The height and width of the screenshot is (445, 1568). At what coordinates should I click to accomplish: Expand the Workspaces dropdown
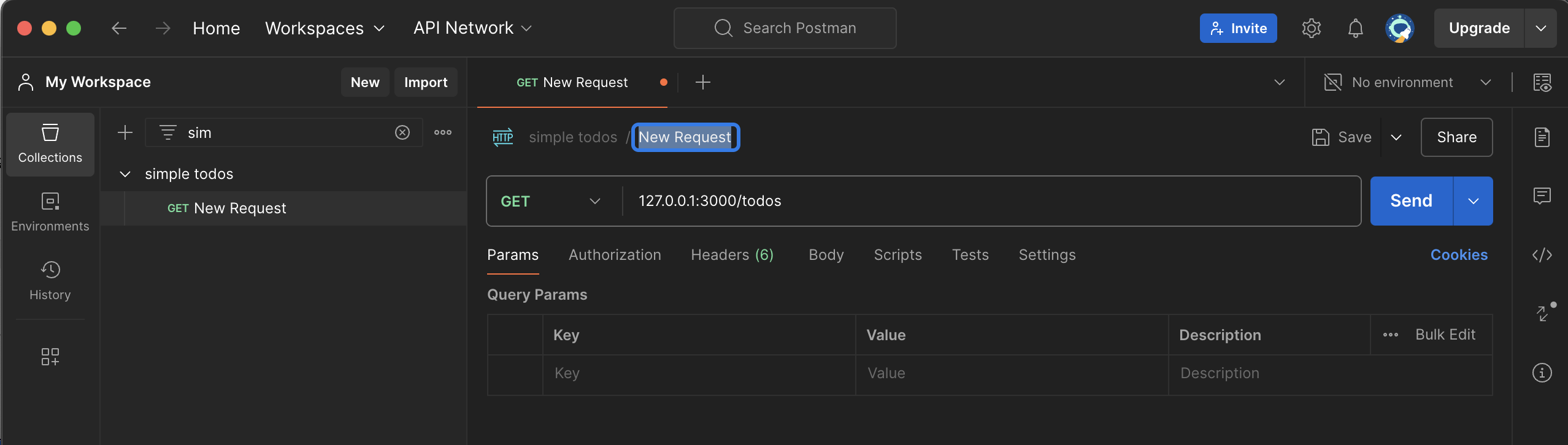(x=325, y=28)
